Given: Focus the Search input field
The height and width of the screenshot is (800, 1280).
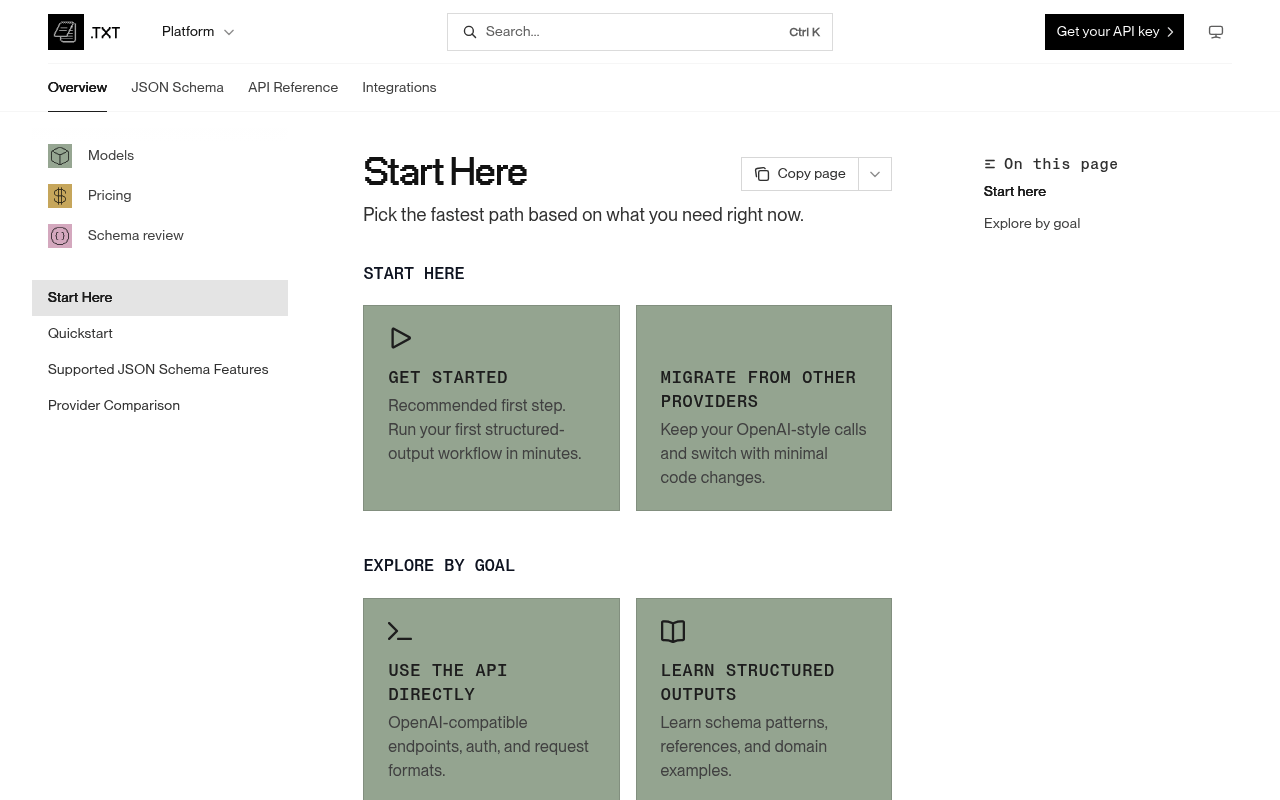Looking at the screenshot, I should (640, 32).
